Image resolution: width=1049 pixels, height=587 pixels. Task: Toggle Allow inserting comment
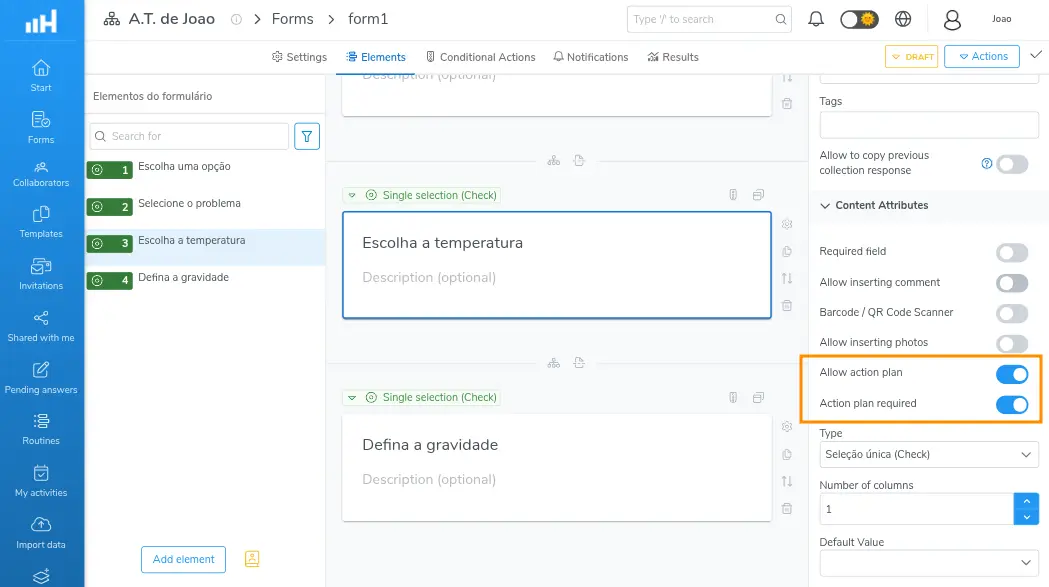[1012, 283]
